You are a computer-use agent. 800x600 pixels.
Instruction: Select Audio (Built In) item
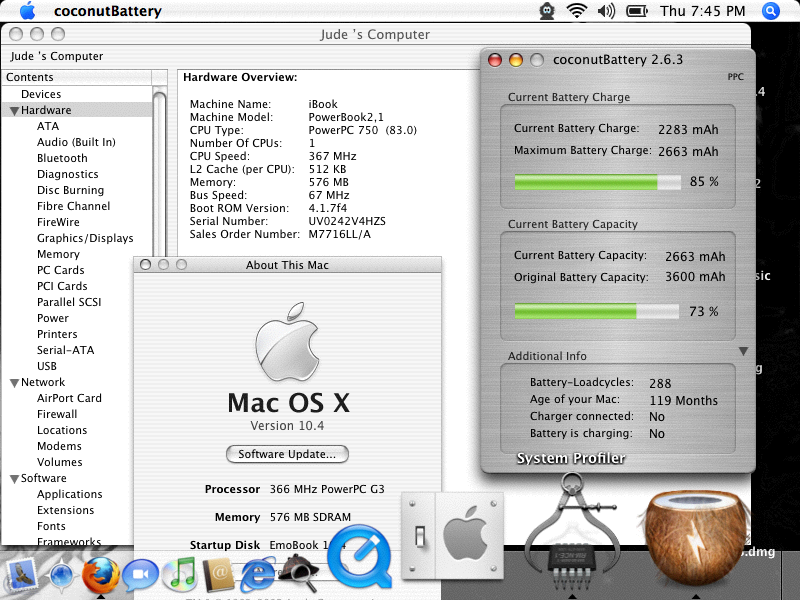click(76, 142)
